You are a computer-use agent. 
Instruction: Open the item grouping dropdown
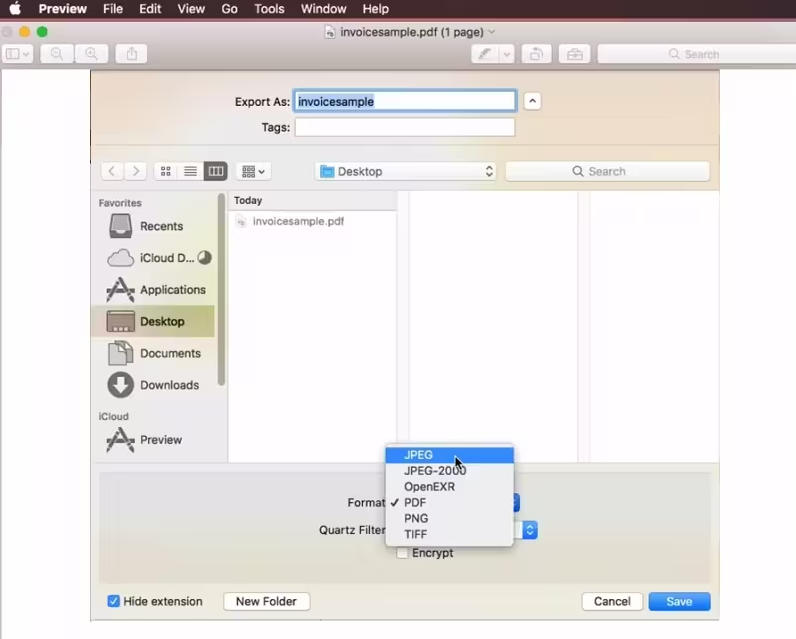[x=255, y=171]
